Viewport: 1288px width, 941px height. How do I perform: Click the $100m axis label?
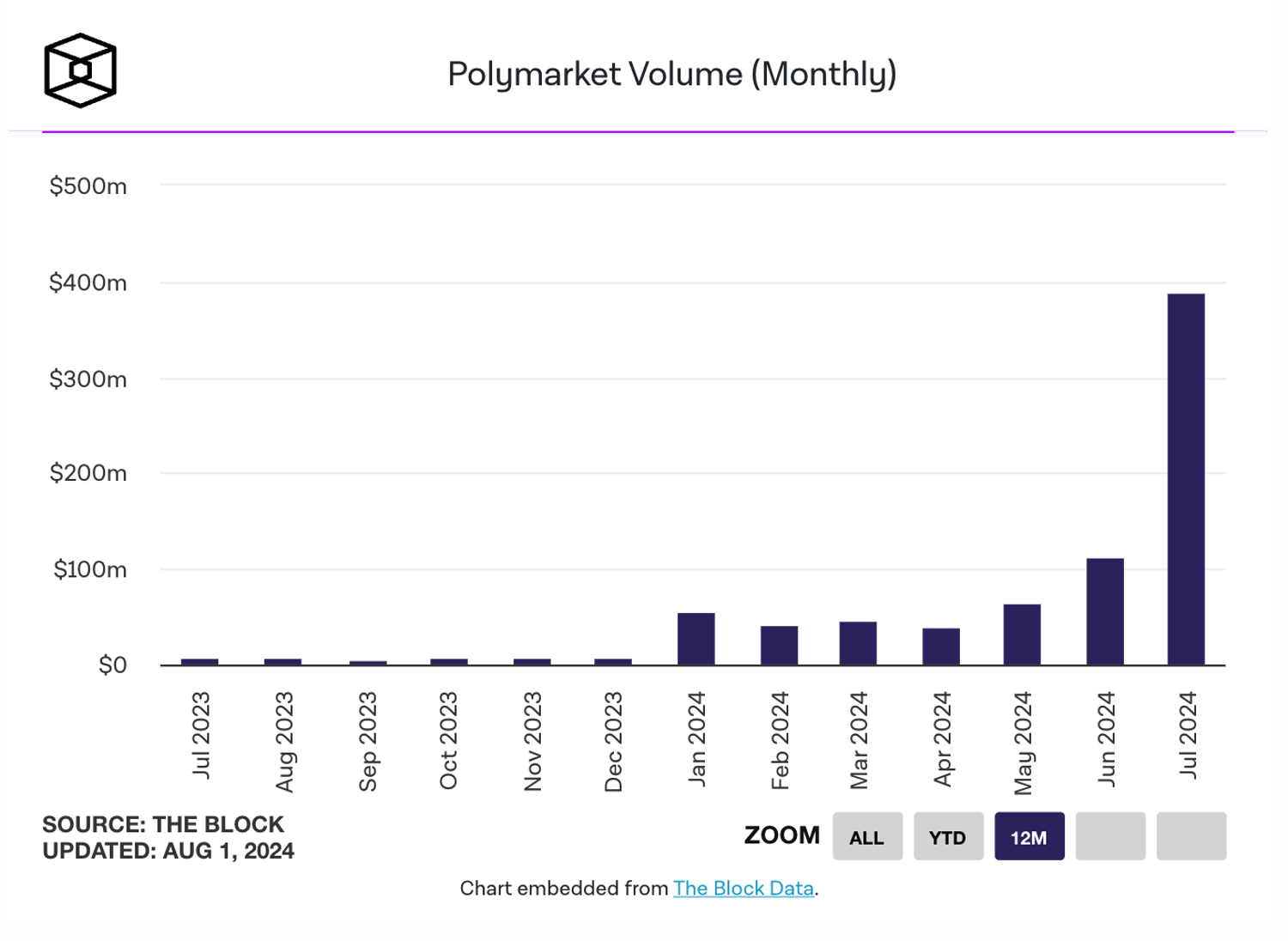[x=90, y=569]
